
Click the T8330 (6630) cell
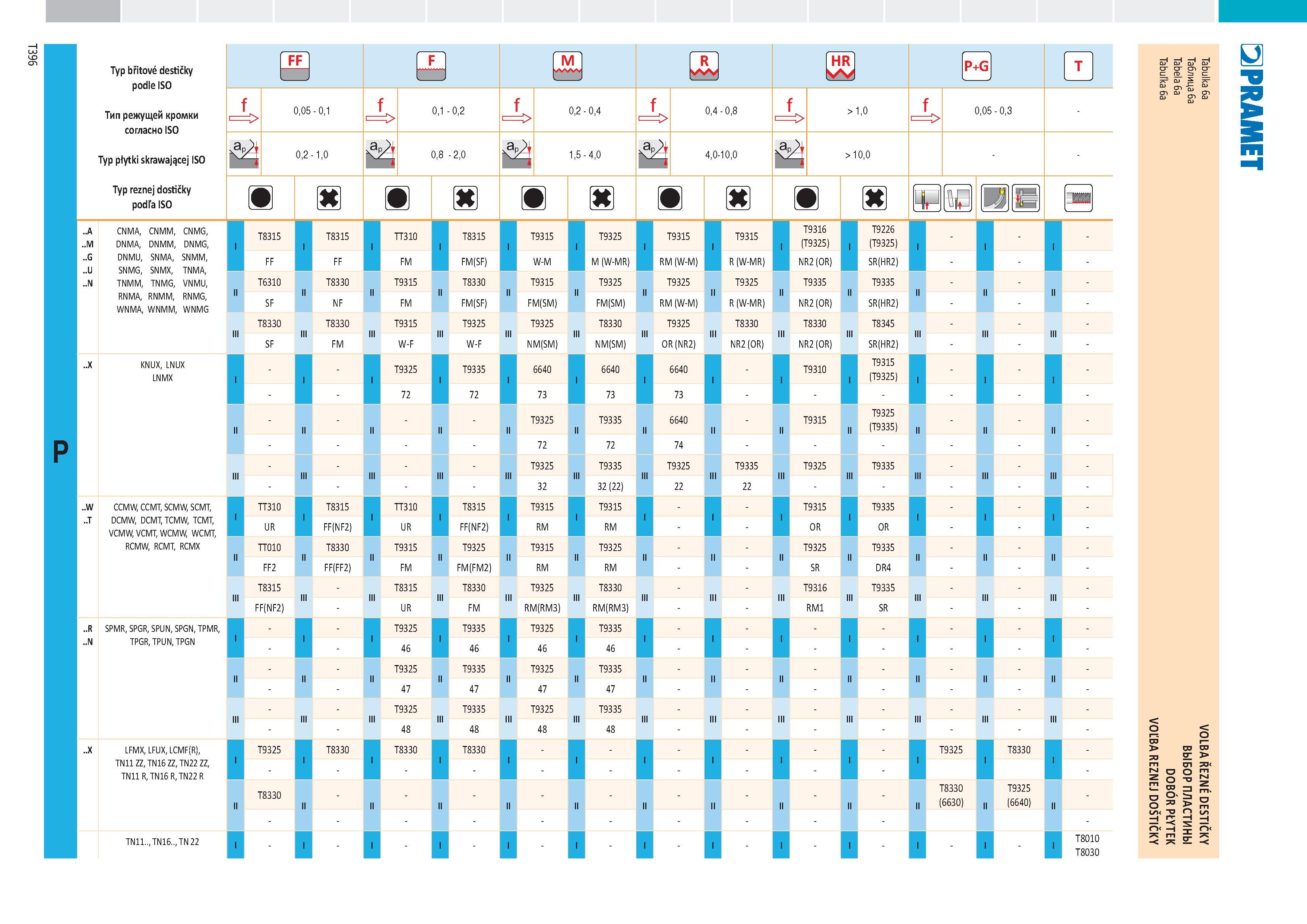[951, 795]
